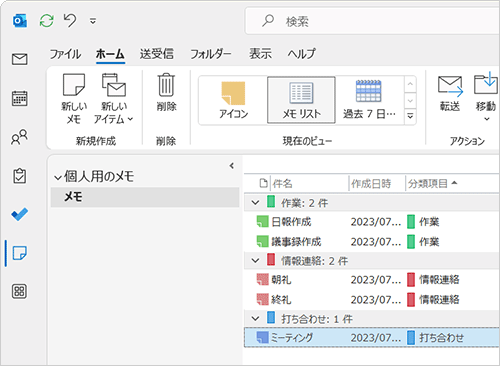This screenshot has width=500, height=366.
Task: Open the ファイル tab
Action: [x=65, y=54]
